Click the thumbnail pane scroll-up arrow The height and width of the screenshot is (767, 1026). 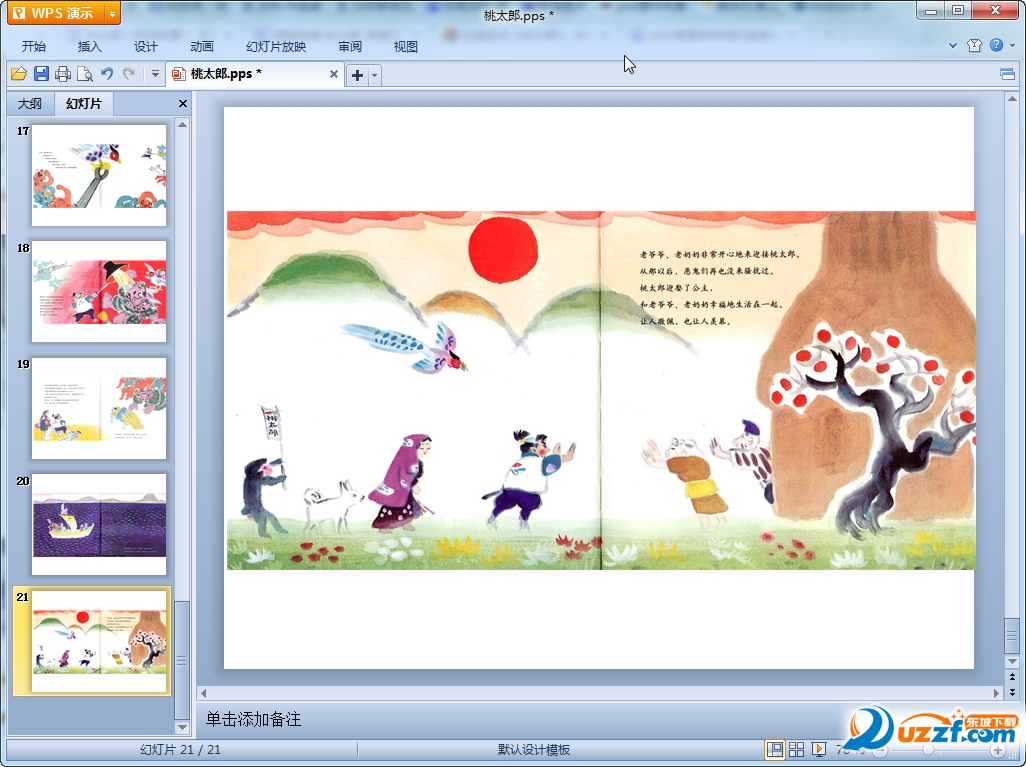click(183, 124)
